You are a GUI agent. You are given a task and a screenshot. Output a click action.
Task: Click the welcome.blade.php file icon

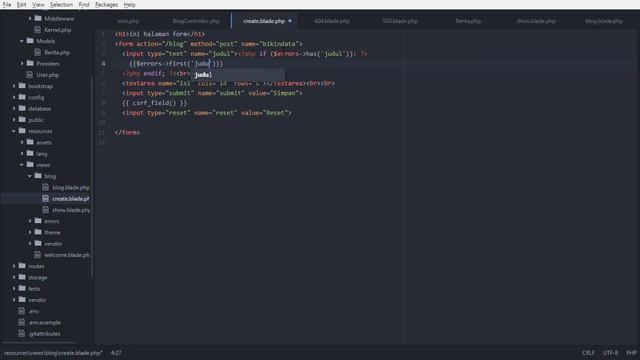38,254
